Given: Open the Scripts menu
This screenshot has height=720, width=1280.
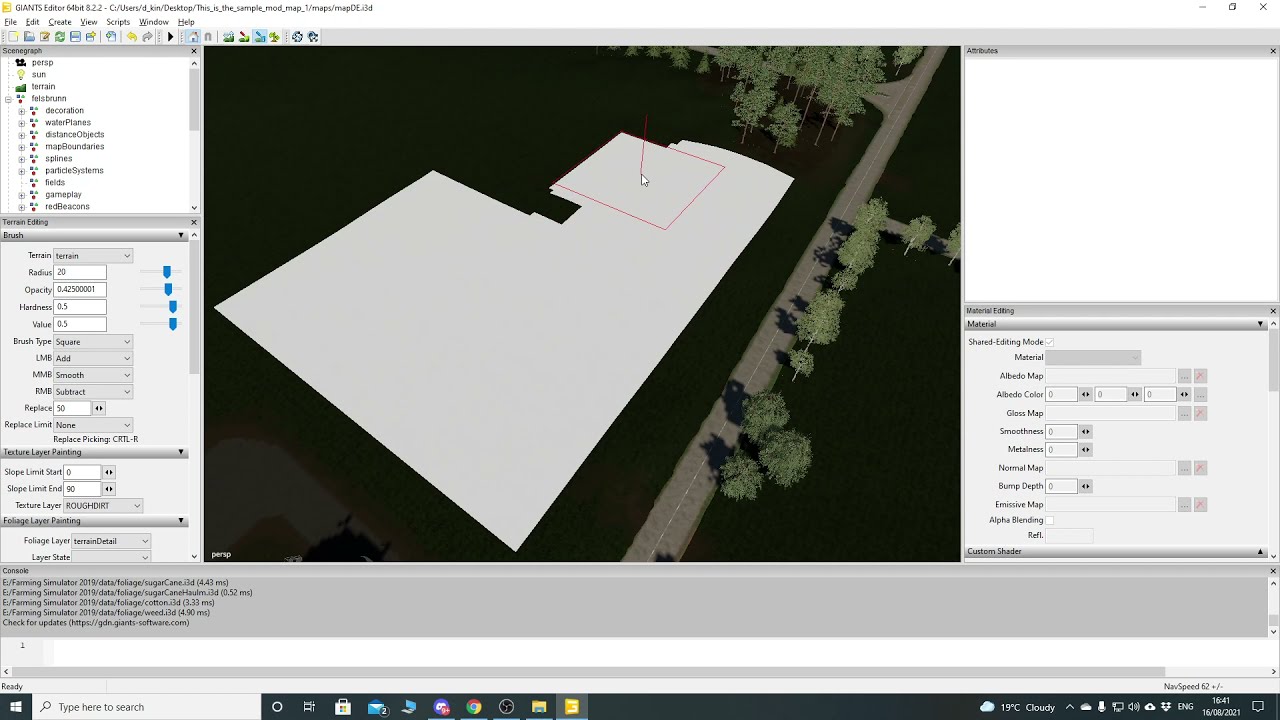Looking at the screenshot, I should 118,22.
